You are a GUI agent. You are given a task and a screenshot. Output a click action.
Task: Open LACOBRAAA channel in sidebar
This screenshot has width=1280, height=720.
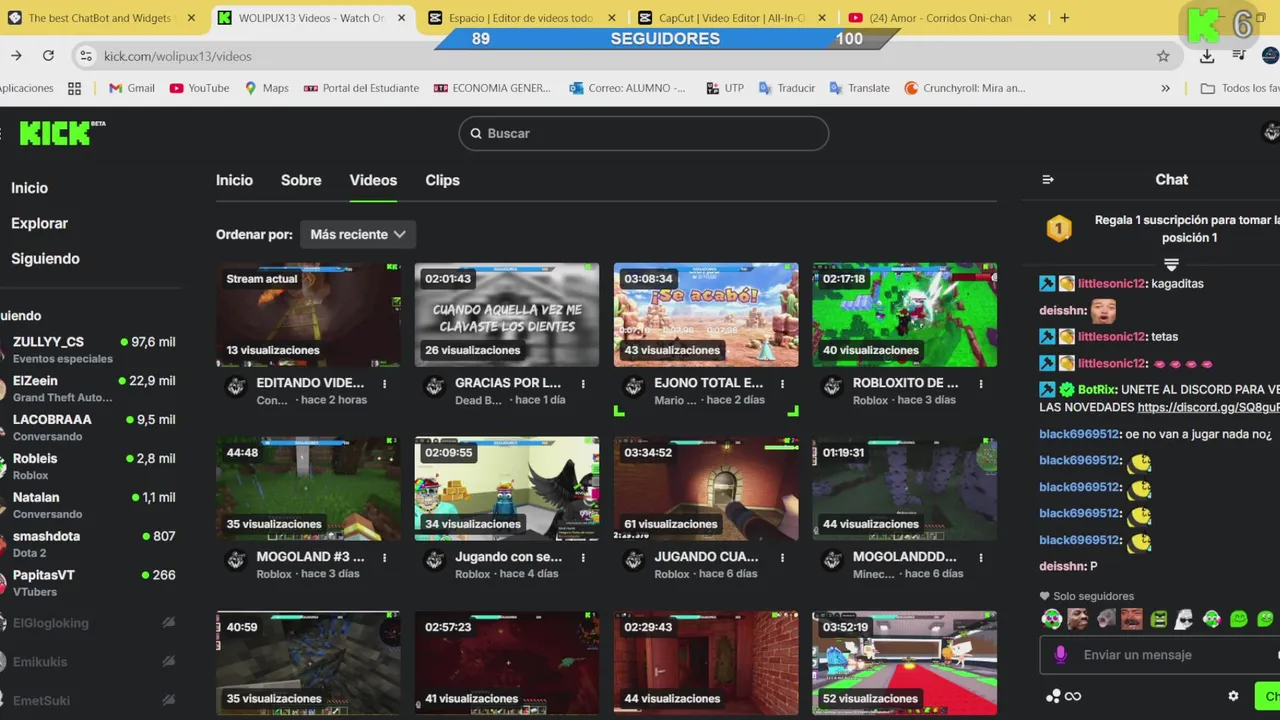point(90,427)
